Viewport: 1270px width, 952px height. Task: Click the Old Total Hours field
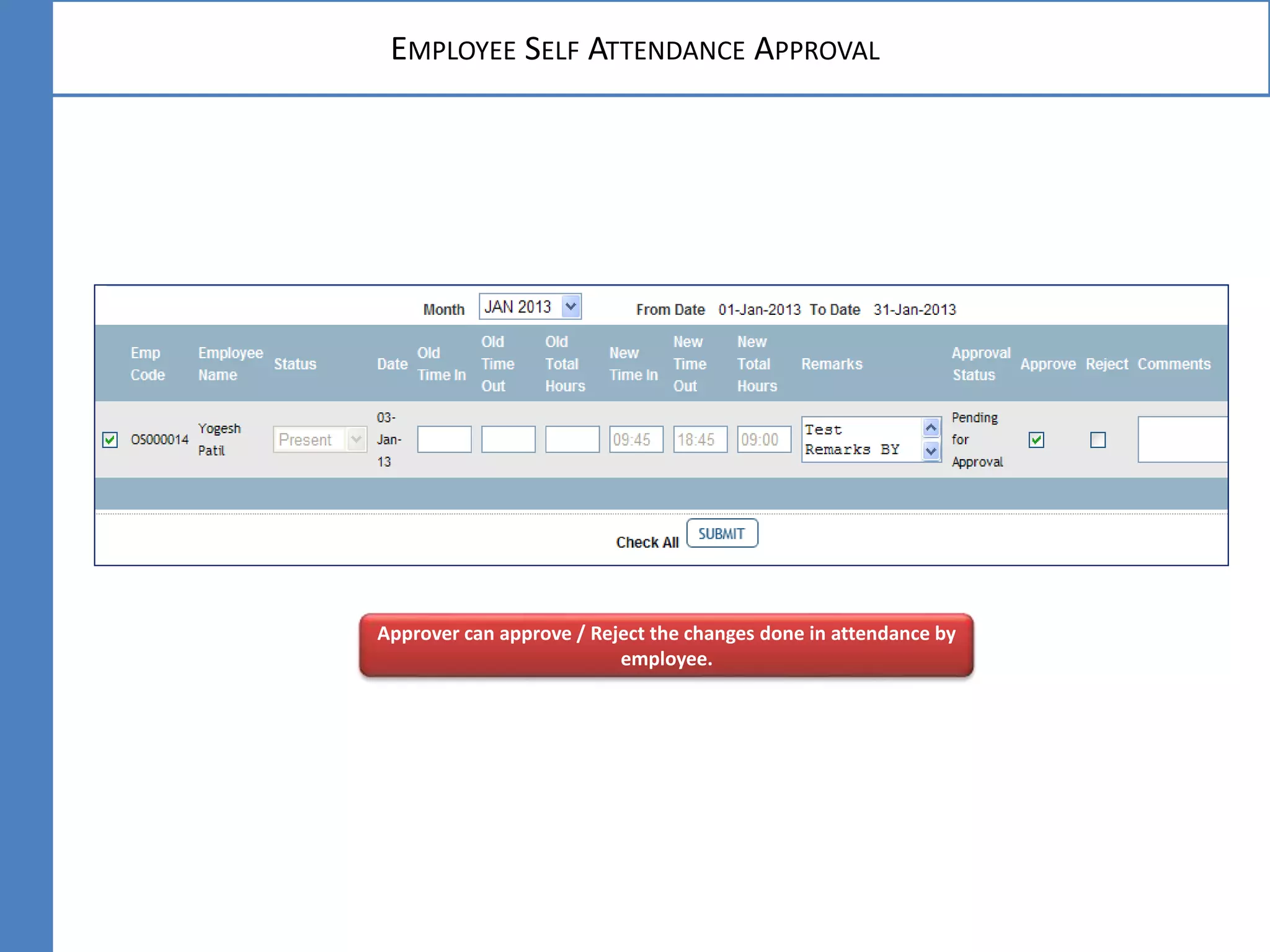point(572,439)
